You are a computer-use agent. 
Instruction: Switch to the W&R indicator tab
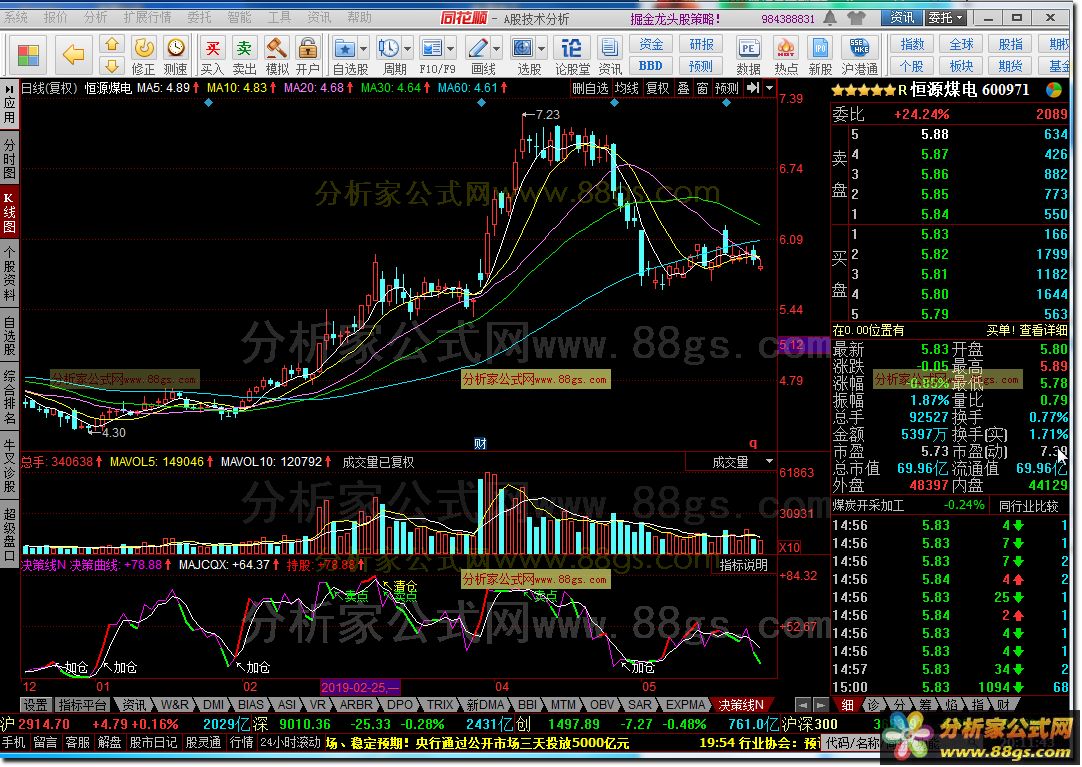coord(174,705)
